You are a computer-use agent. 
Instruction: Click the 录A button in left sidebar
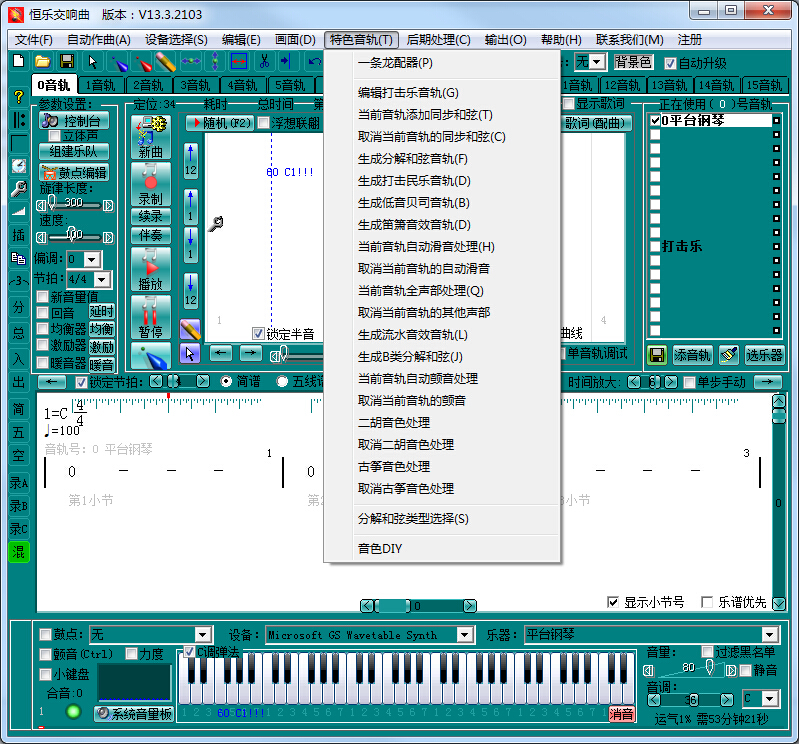(18, 483)
